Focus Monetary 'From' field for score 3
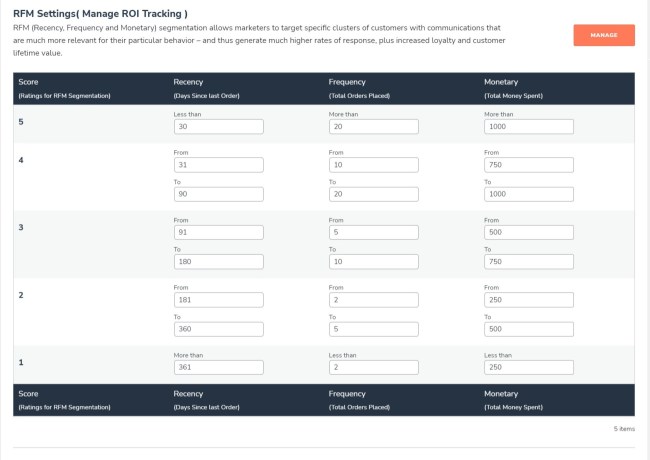This screenshot has width=650, height=460. point(528,232)
